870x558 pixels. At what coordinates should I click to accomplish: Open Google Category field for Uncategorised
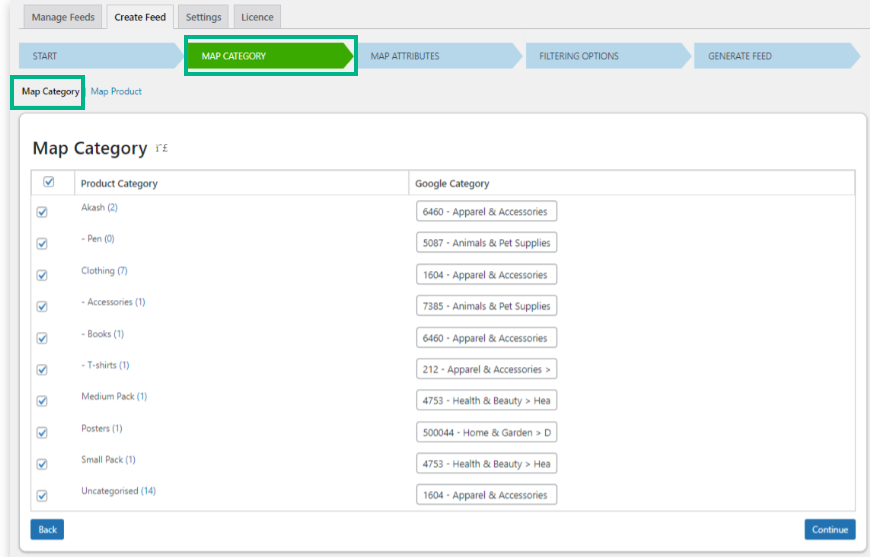pos(487,495)
